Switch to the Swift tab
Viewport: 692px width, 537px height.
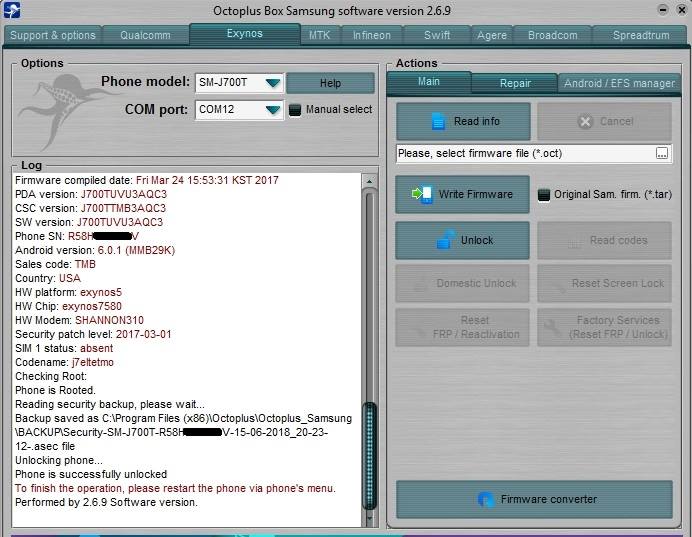(437, 35)
